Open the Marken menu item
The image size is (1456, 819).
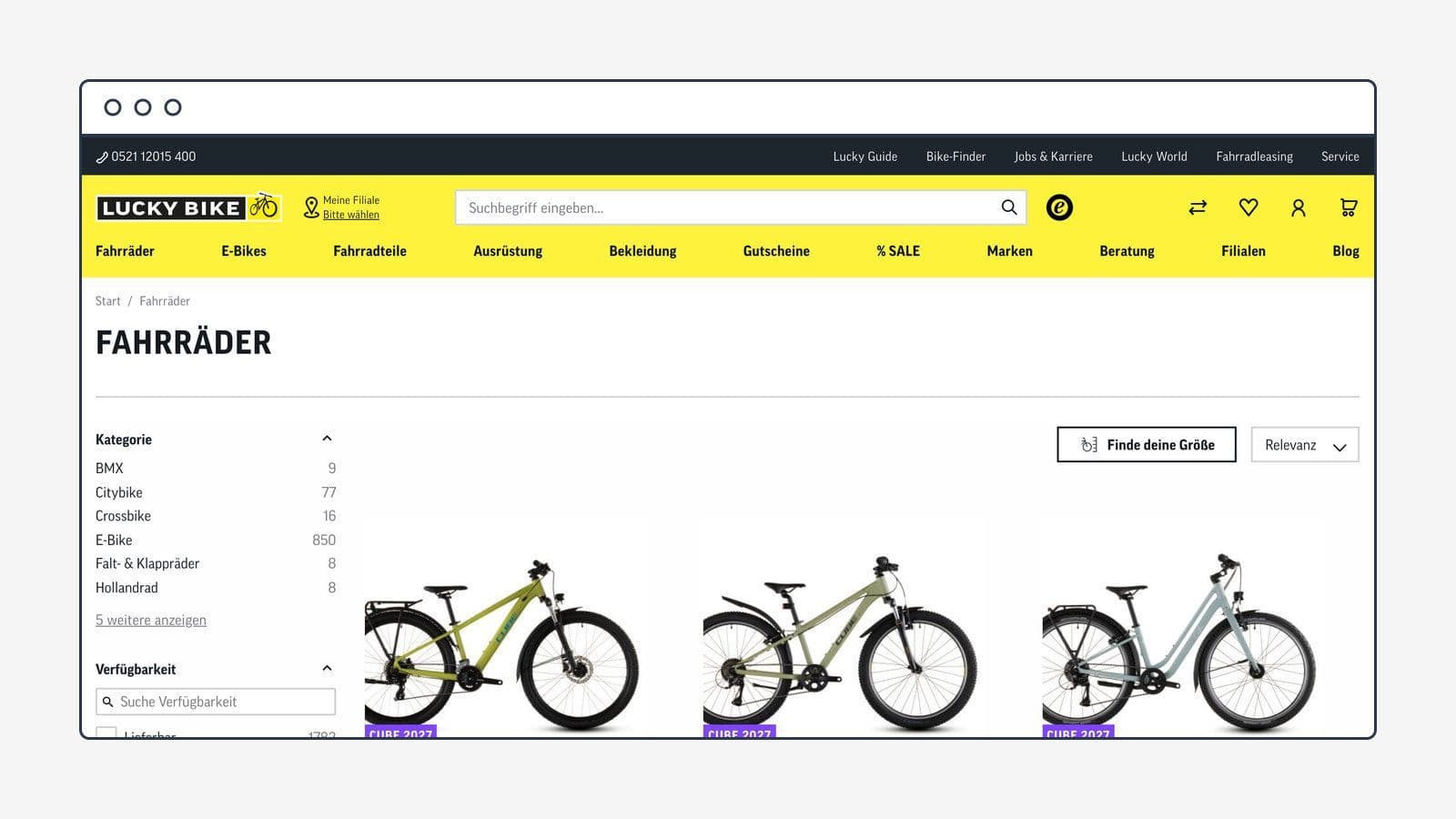coord(1010,251)
